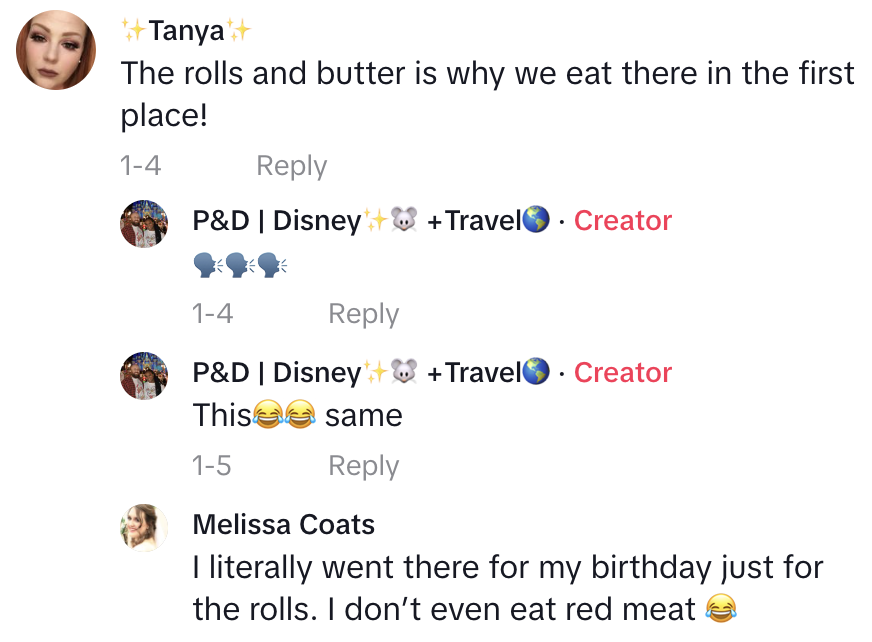The width and height of the screenshot is (872, 642).
Task: Select Melissa Coats' username
Action: pyautogui.click(x=284, y=524)
